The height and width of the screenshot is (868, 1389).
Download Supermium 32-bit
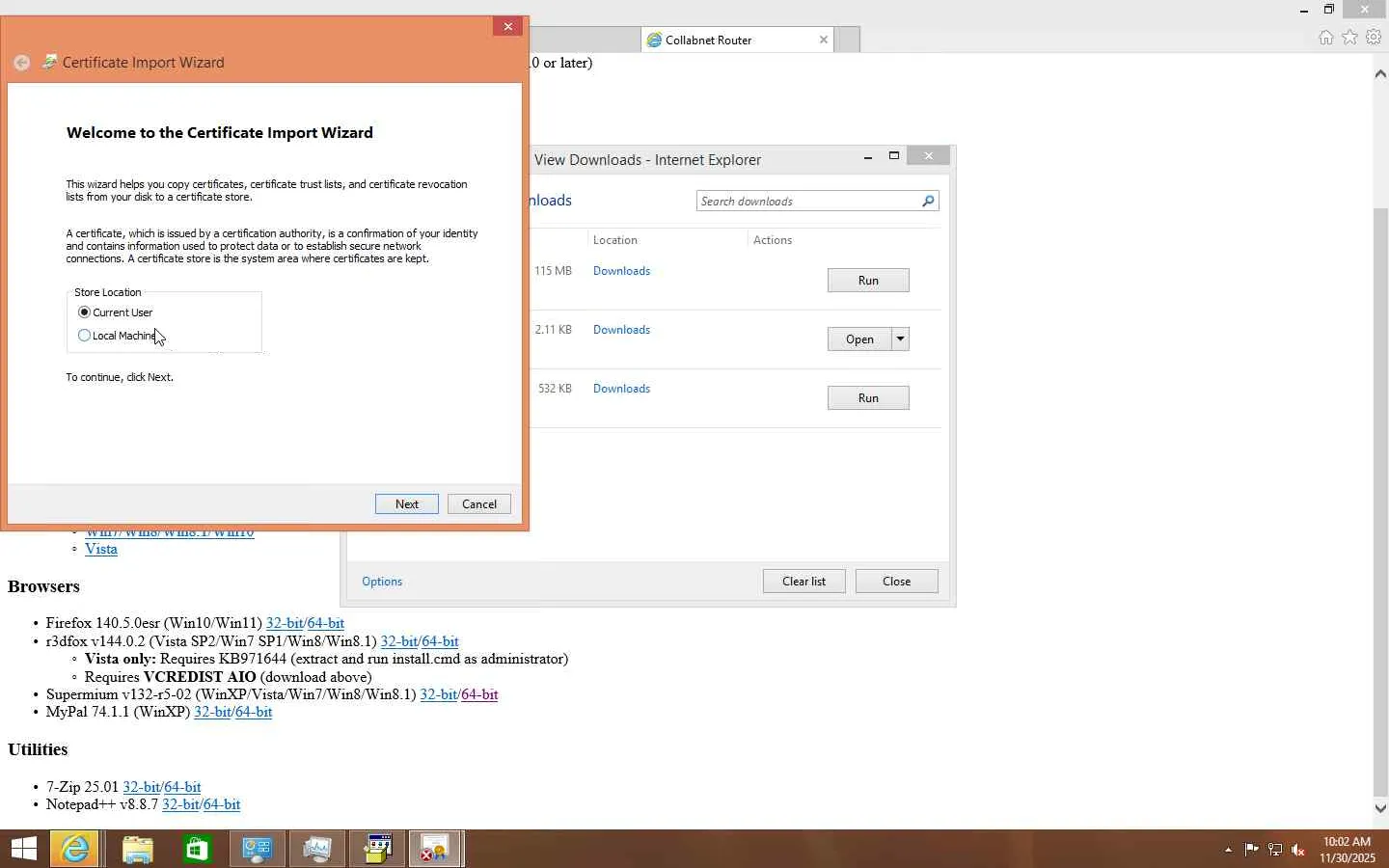point(439,694)
